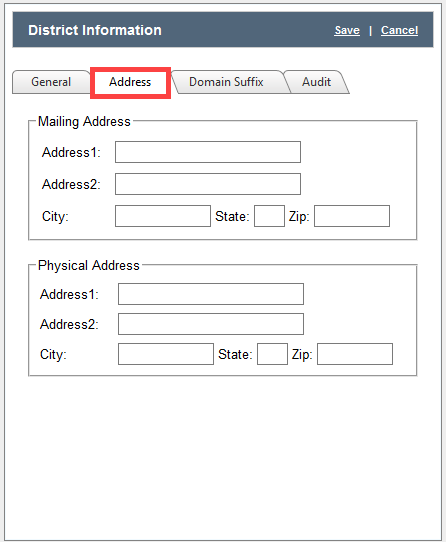This screenshot has height=542, width=446.
Task: Focus Physical Address Address1 field
Action: (211, 294)
